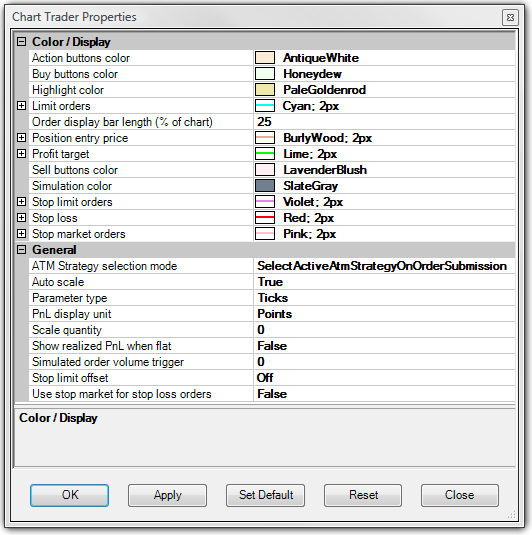
Task: Expand the Profit target property
Action: [21, 154]
